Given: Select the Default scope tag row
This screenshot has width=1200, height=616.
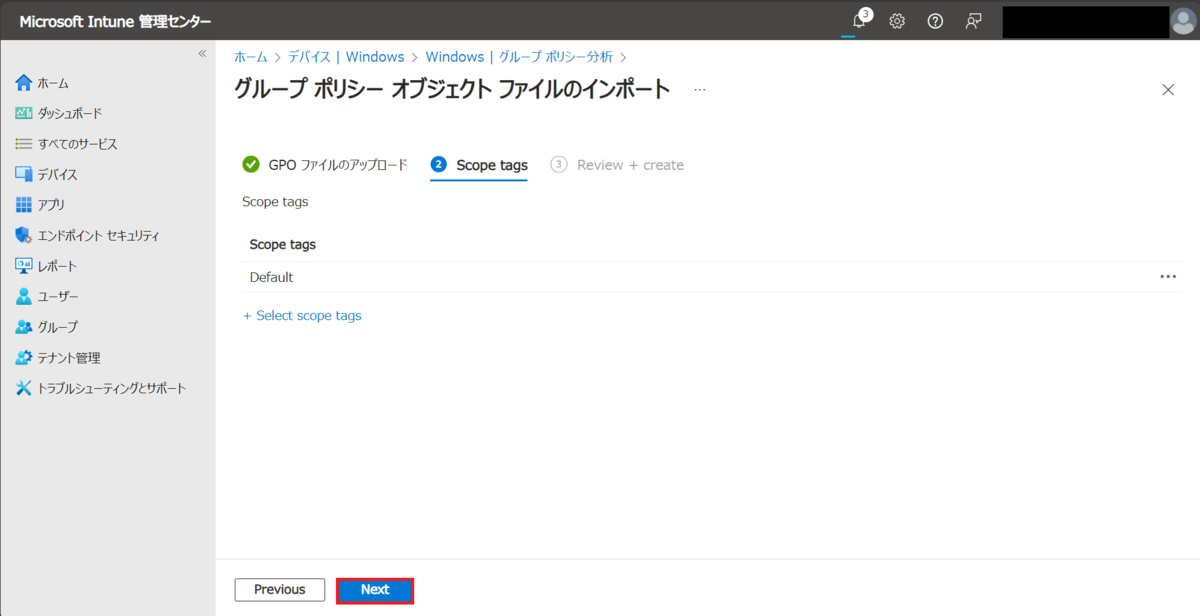Looking at the screenshot, I should click(712, 277).
